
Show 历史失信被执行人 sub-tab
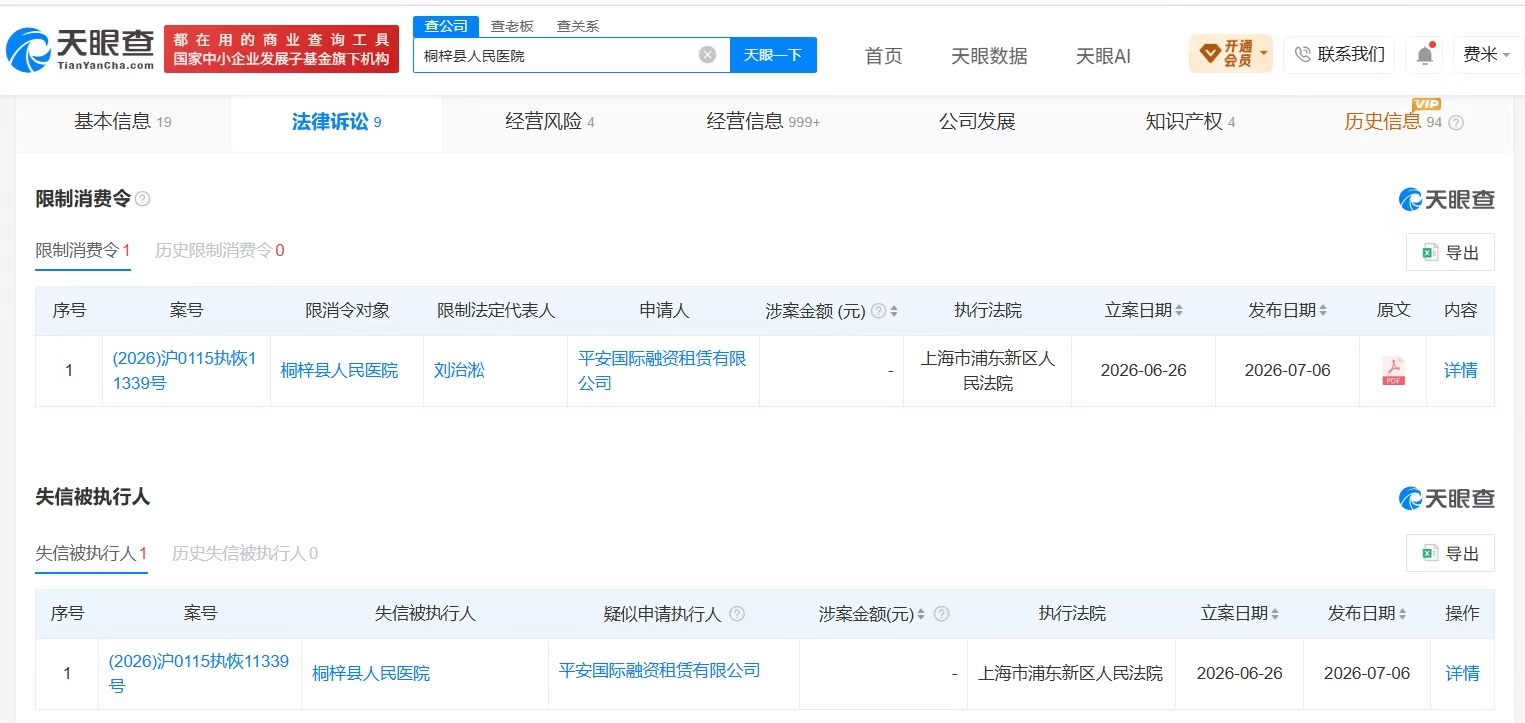click(x=245, y=553)
